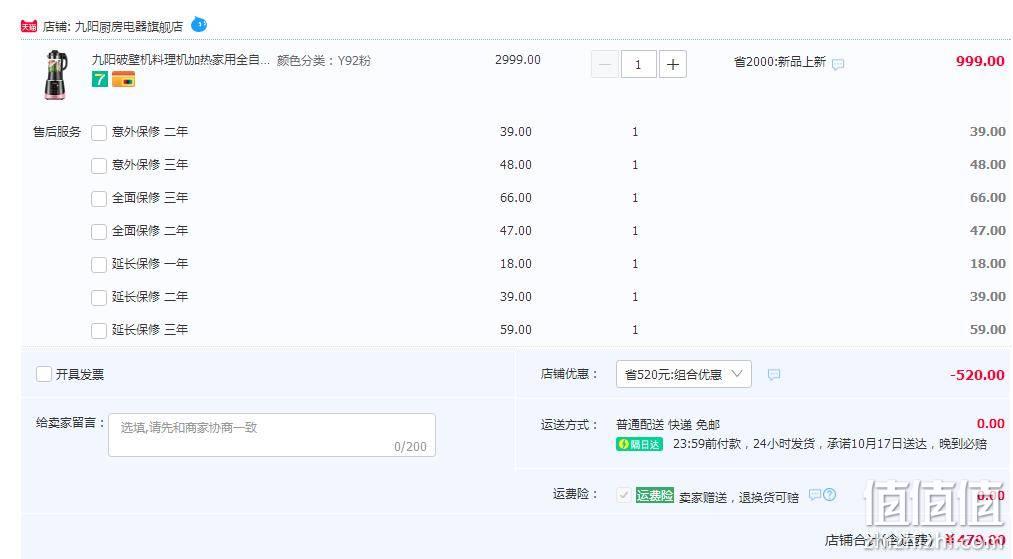Screen dimensions: 1013x559
Task: Click the 普通配送 快递 免邮 shipping text
Action: (x=668, y=425)
